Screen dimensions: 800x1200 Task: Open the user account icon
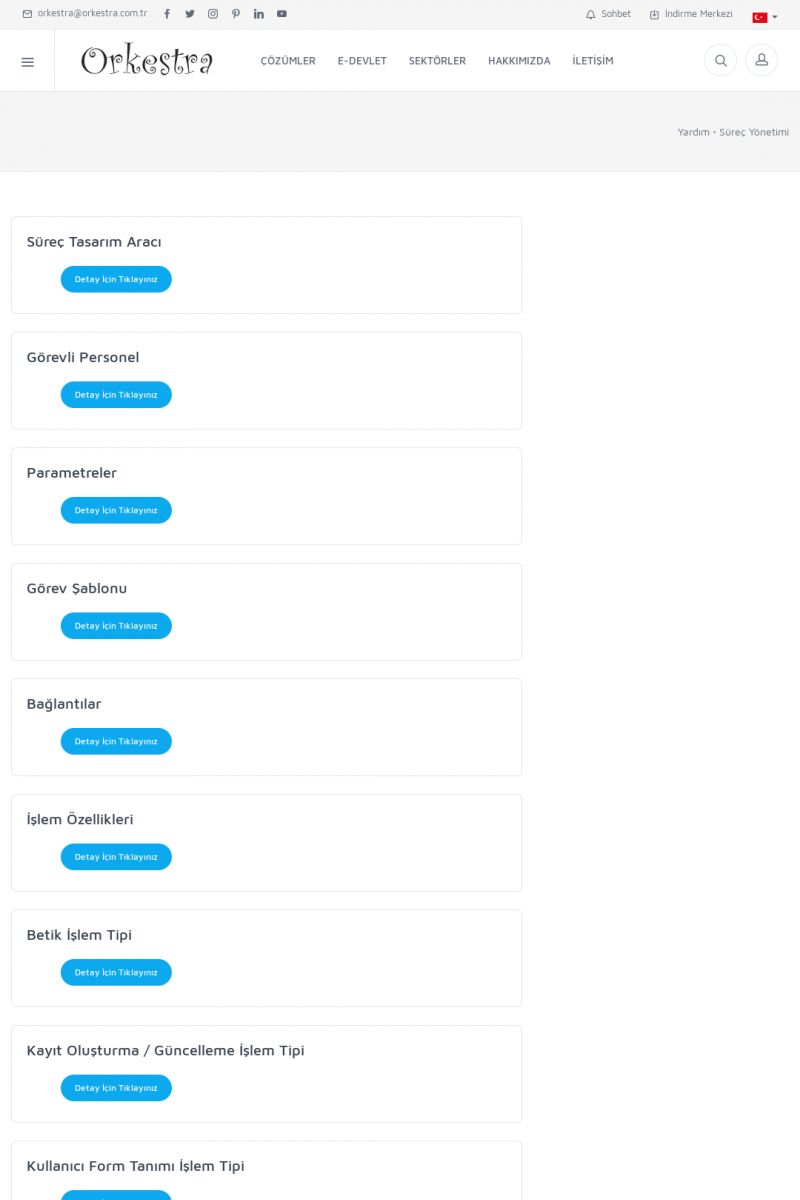point(761,60)
